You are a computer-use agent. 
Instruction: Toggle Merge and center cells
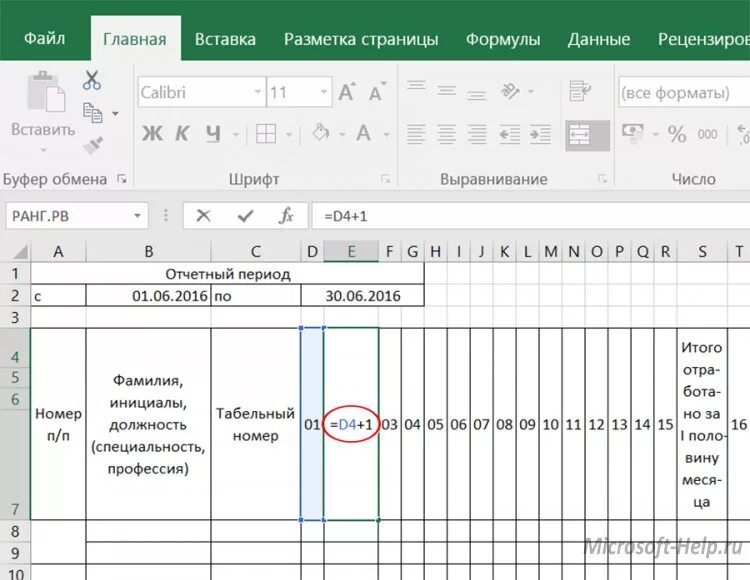tap(587, 135)
